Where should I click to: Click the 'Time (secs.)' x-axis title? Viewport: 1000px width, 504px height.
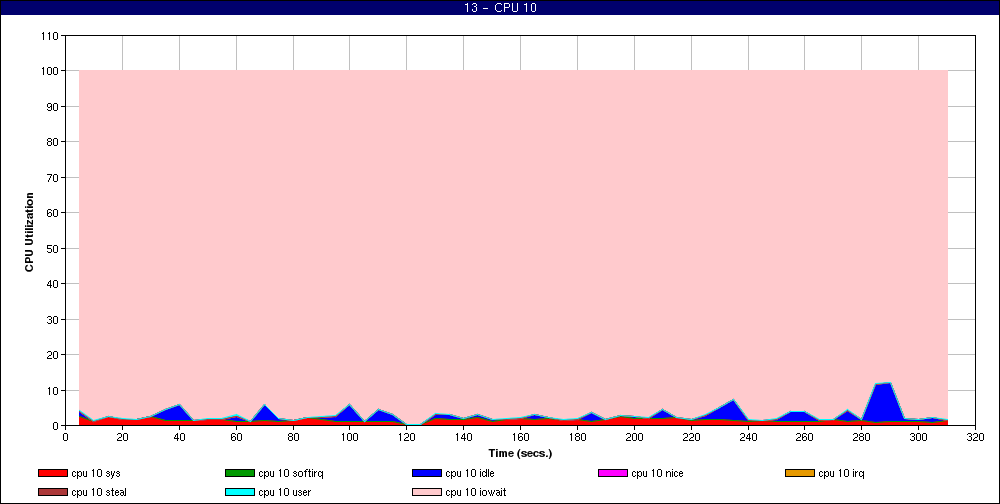tap(520, 454)
